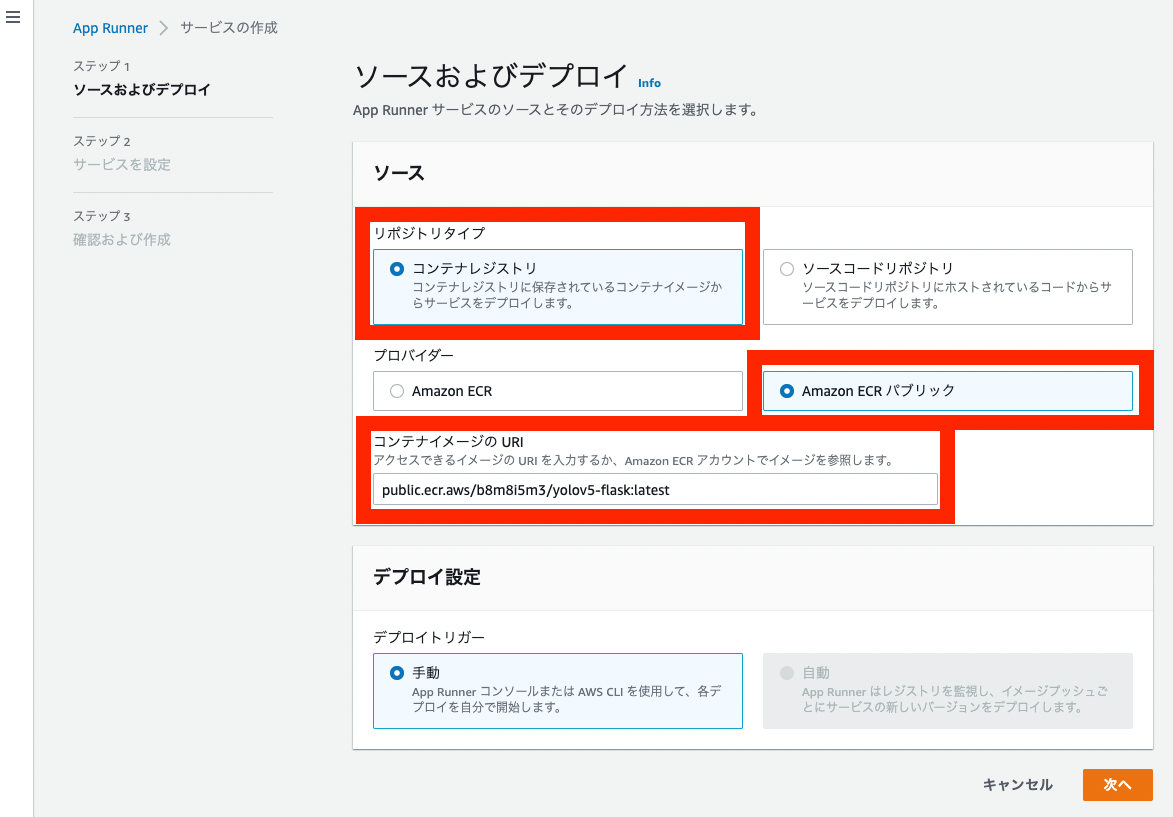This screenshot has height=817, width=1173.
Task: Proceed with the 次へ button
Action: click(1118, 785)
